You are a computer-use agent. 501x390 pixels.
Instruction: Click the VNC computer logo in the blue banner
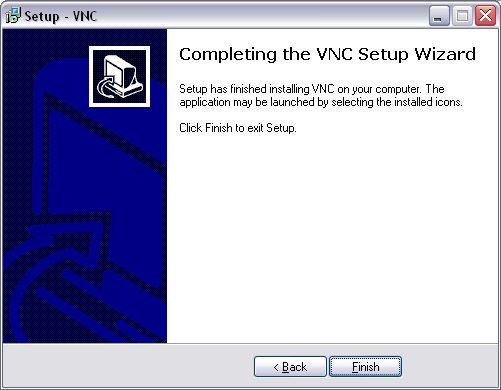click(x=119, y=76)
